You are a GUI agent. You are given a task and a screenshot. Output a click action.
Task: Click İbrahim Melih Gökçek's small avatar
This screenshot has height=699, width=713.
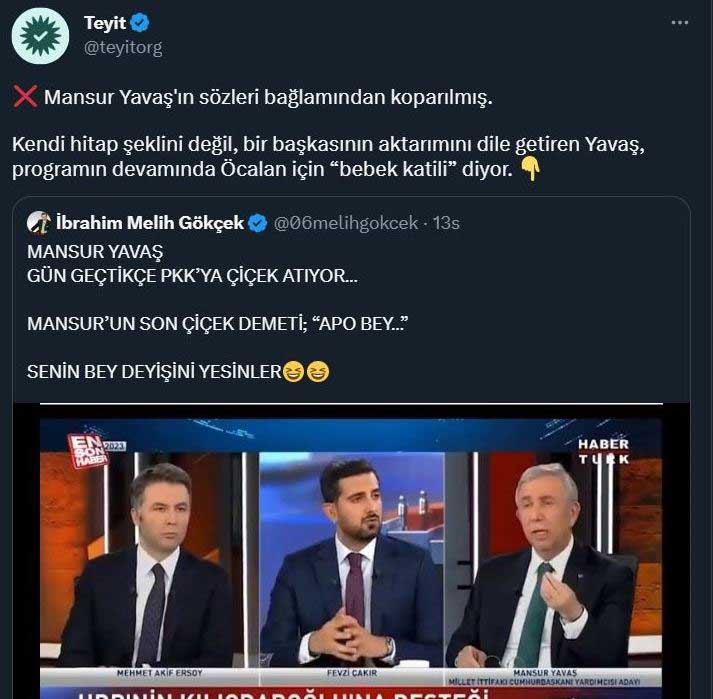tap(38, 223)
